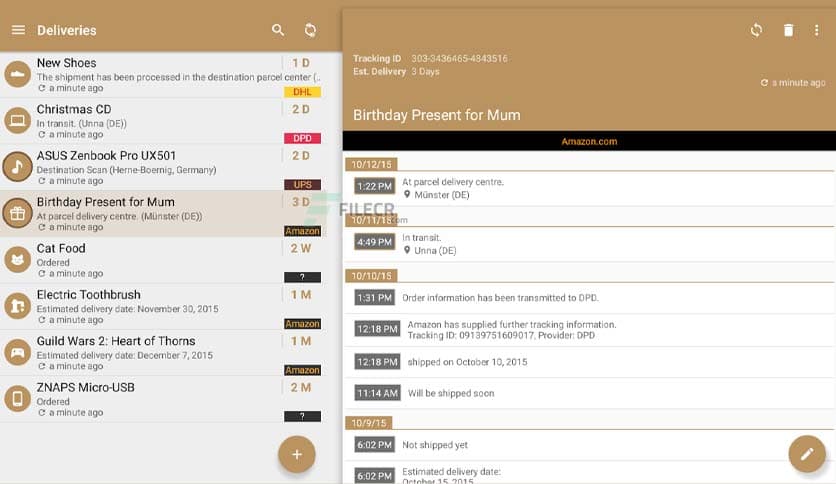Click detail header 'a minute ago' refresh timestamp
Screen dimensions: 836x484
[x=793, y=83]
